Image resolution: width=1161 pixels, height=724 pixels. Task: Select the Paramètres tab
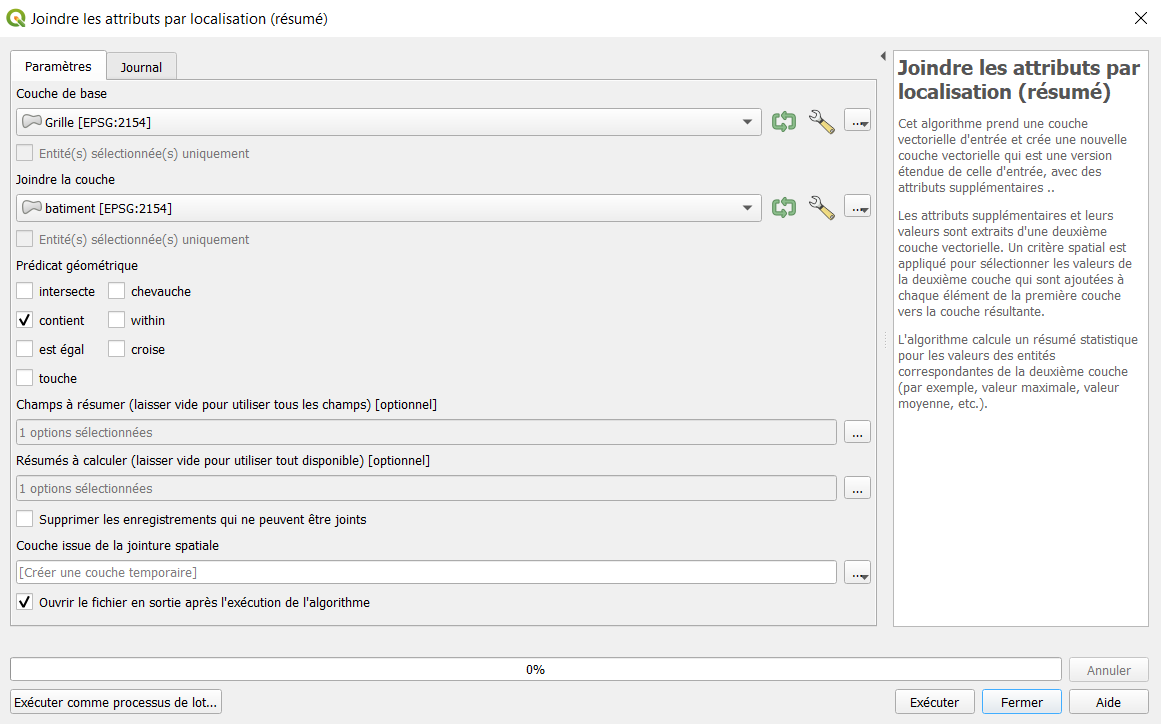click(58, 66)
